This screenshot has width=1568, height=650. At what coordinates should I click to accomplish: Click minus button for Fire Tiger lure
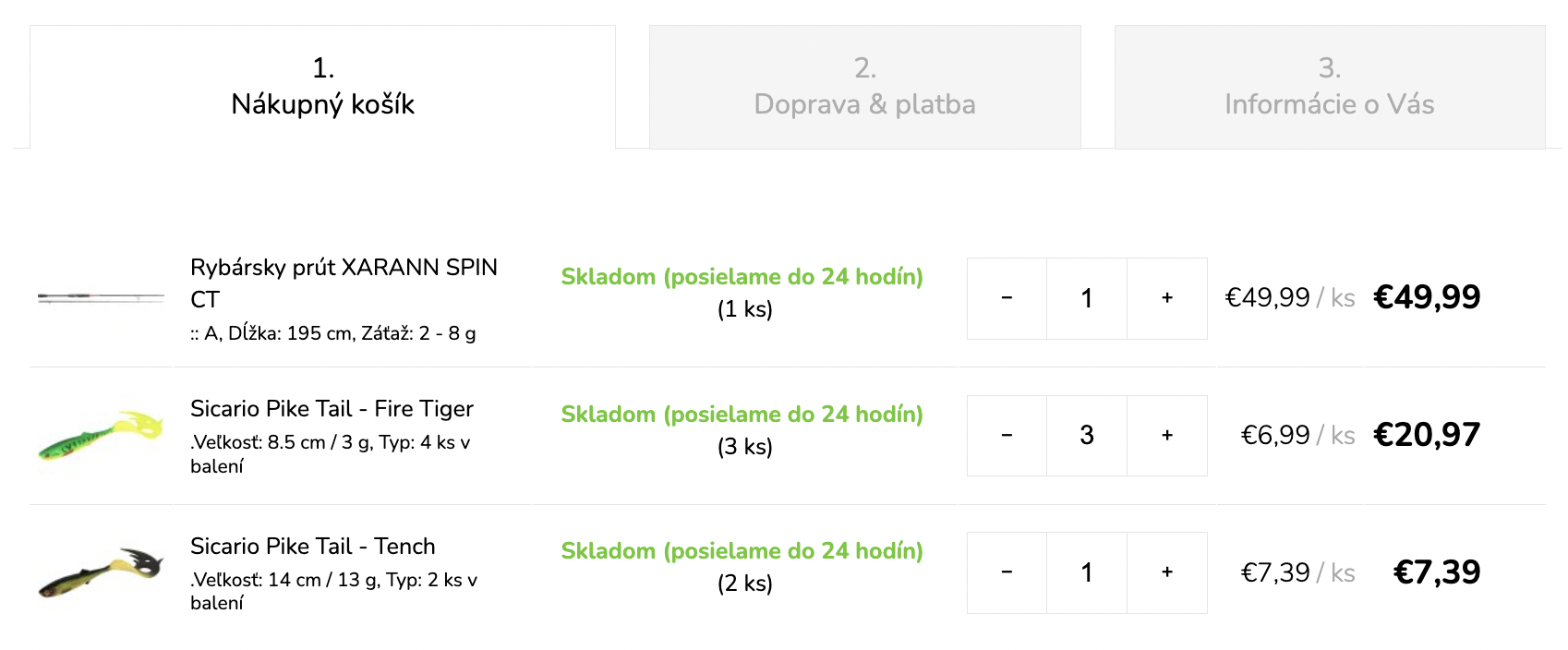click(1007, 435)
